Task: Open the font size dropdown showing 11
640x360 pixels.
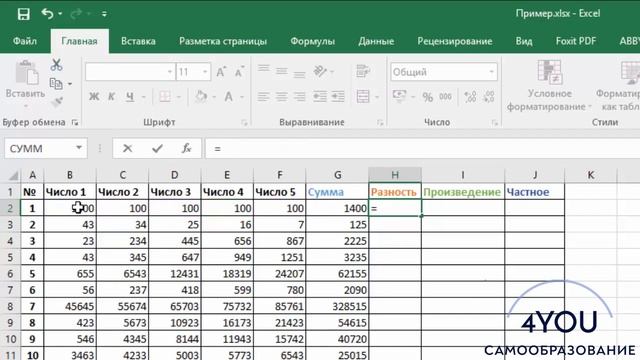Action: (x=205, y=72)
